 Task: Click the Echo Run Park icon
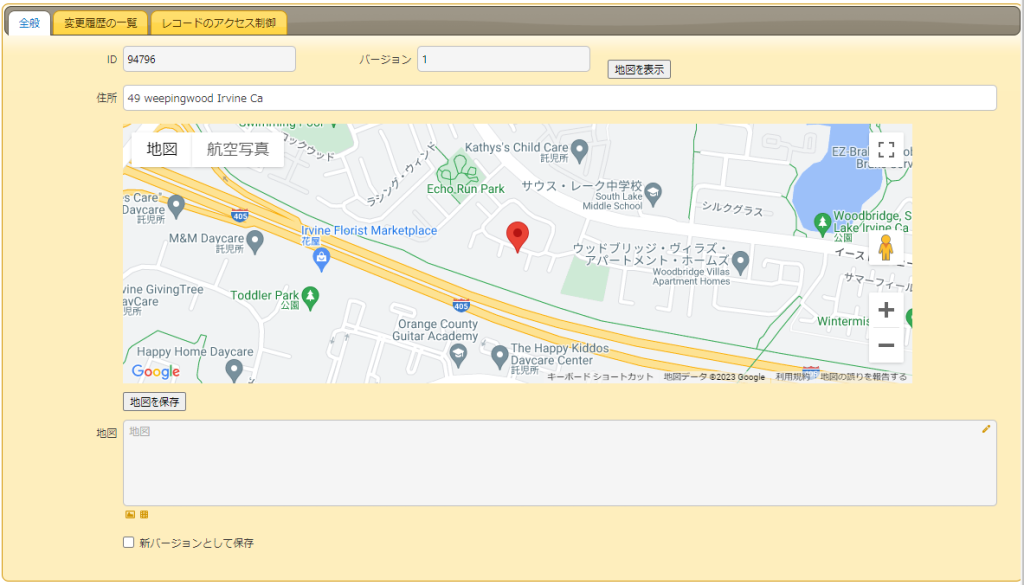(x=458, y=173)
